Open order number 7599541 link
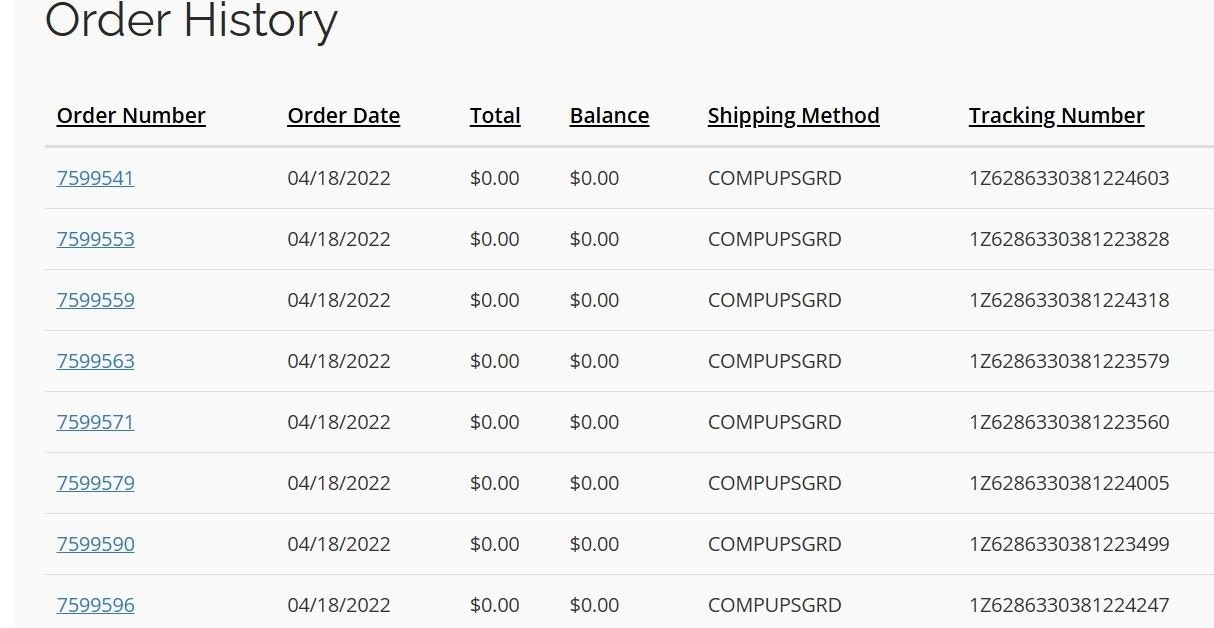This screenshot has height=628, width=1214. tap(95, 178)
